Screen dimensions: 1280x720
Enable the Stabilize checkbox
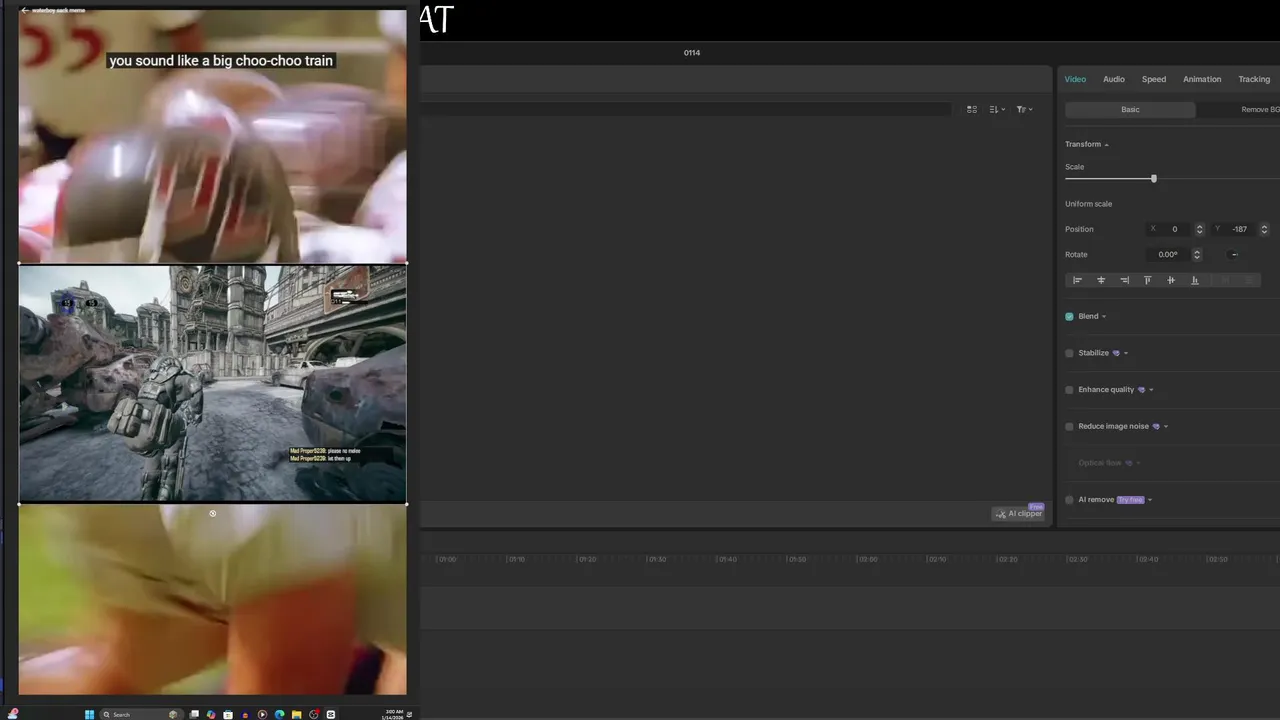(1069, 353)
